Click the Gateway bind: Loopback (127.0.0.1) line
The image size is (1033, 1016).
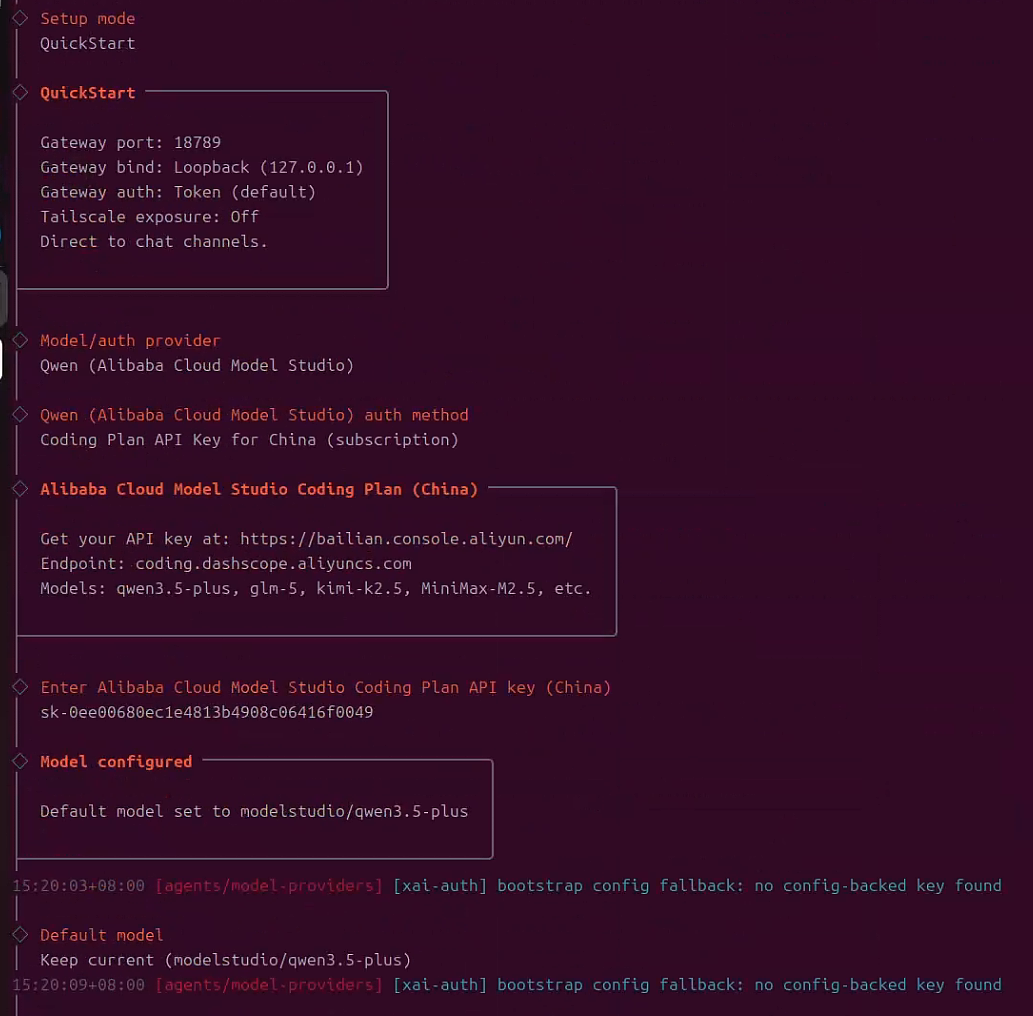[x=201, y=167]
